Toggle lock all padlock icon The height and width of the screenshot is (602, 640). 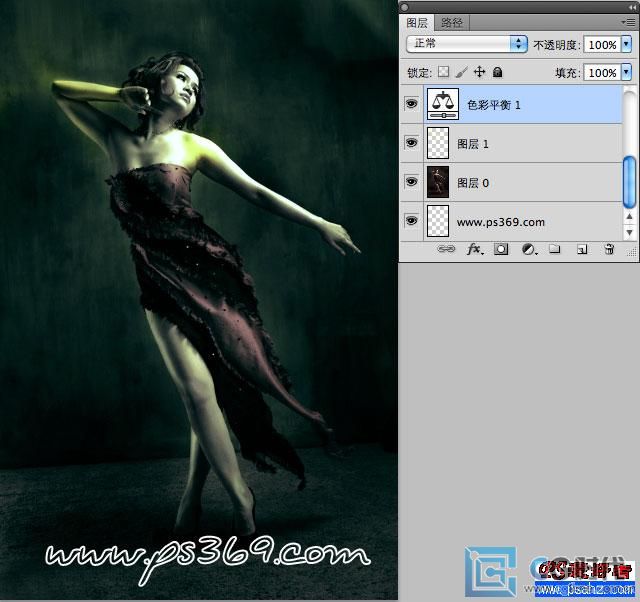[497, 72]
